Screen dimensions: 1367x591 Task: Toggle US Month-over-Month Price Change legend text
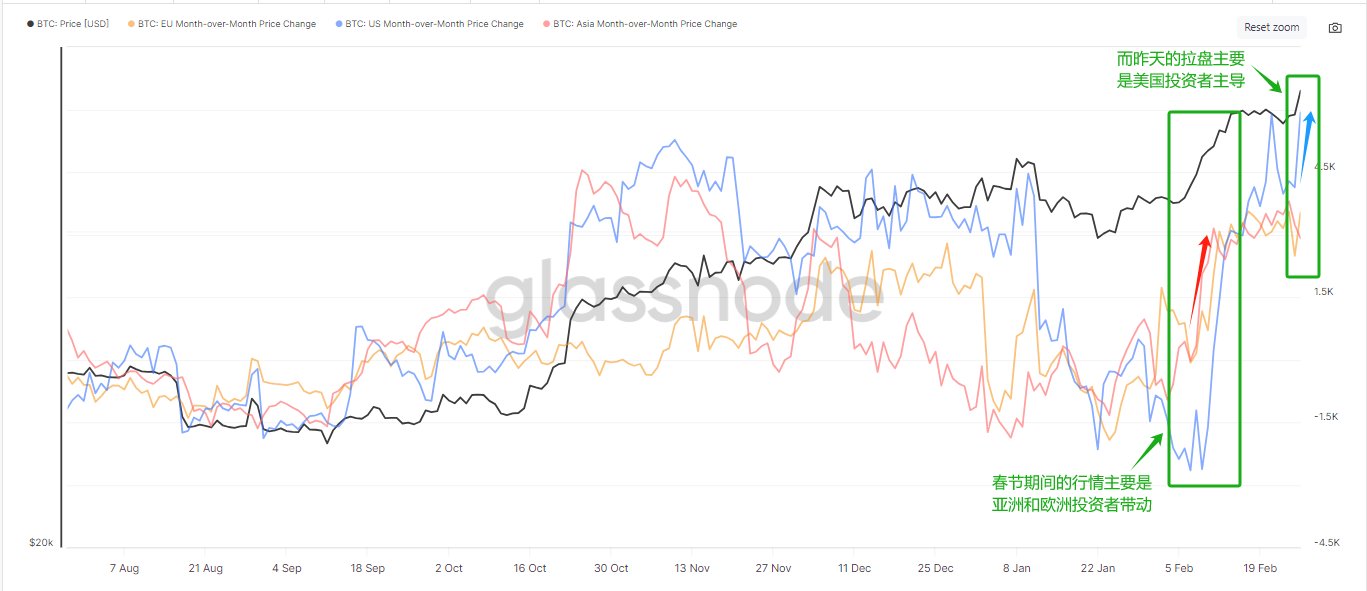click(434, 24)
